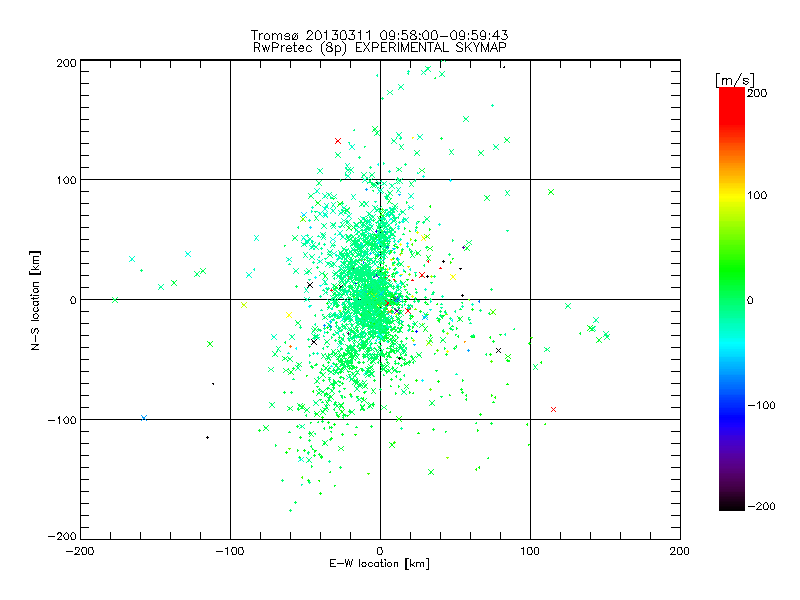Click the E-W axis tick label "200"
This screenshot has width=800, height=600.
pos(680,551)
